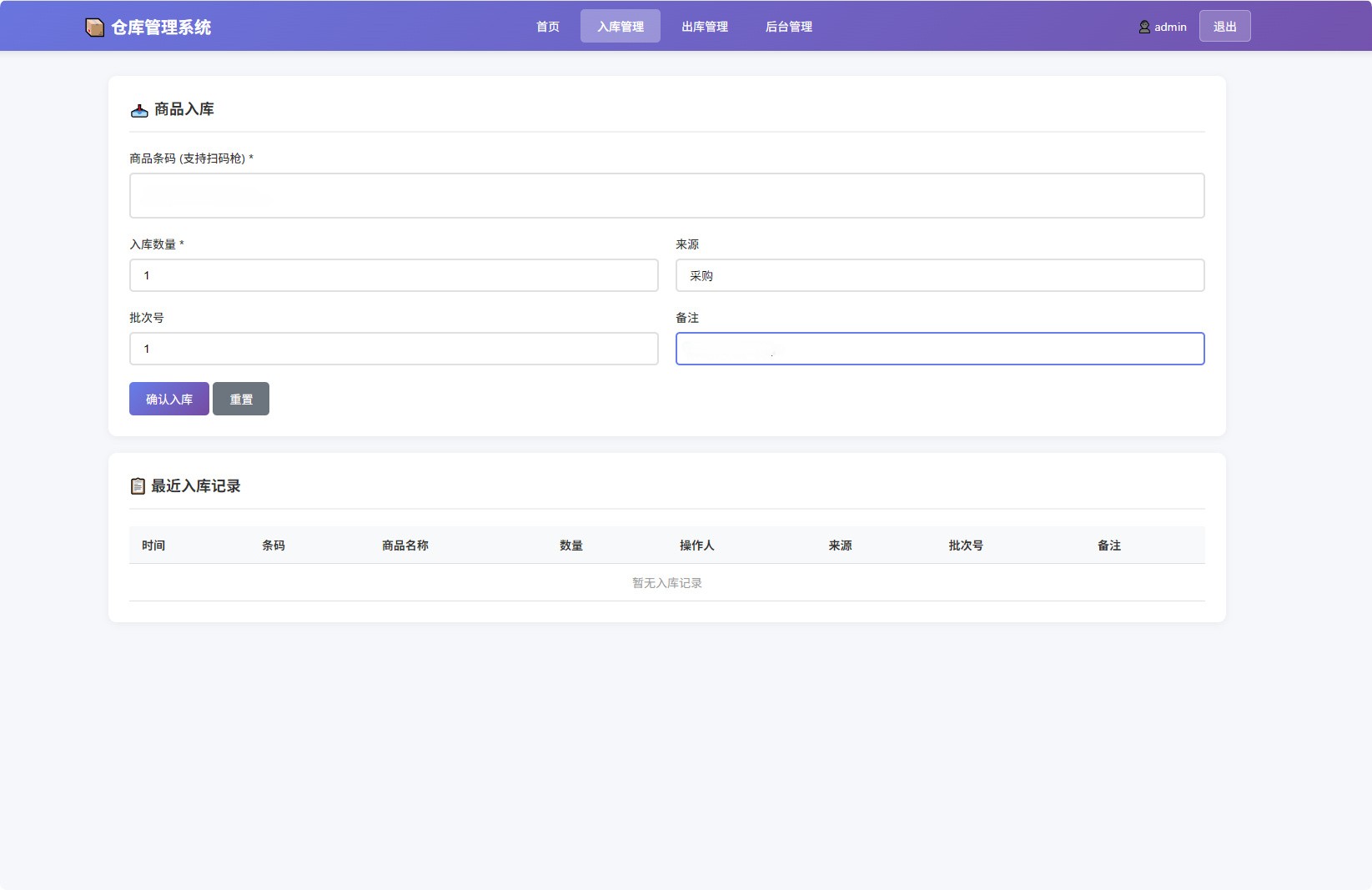Click the 退出 logout button
Image resolution: width=1372 pixels, height=890 pixels.
point(1225,27)
